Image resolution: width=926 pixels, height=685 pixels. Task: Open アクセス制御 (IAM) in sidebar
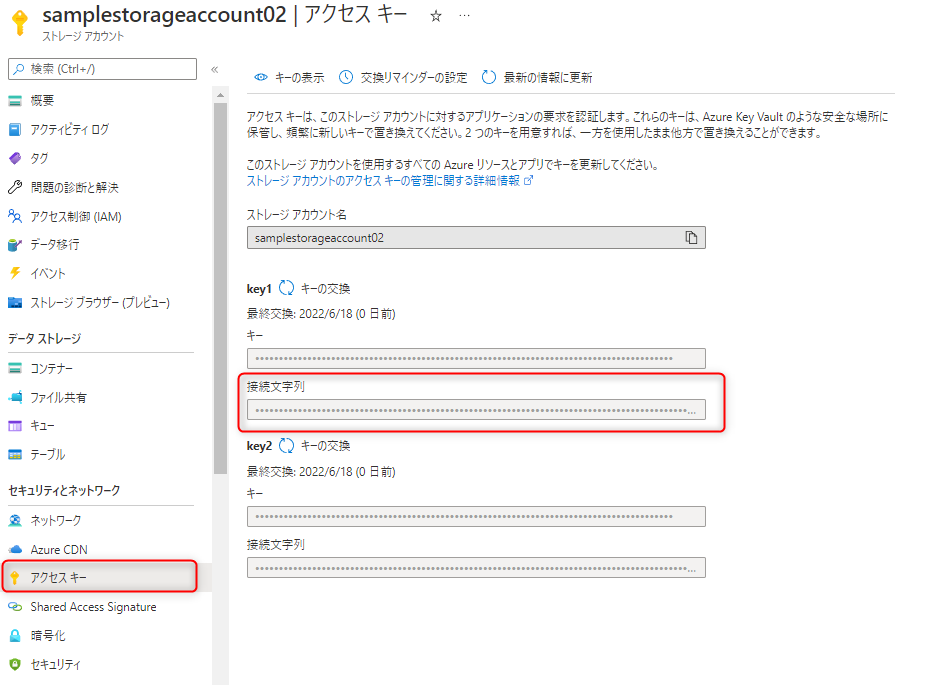point(76,216)
